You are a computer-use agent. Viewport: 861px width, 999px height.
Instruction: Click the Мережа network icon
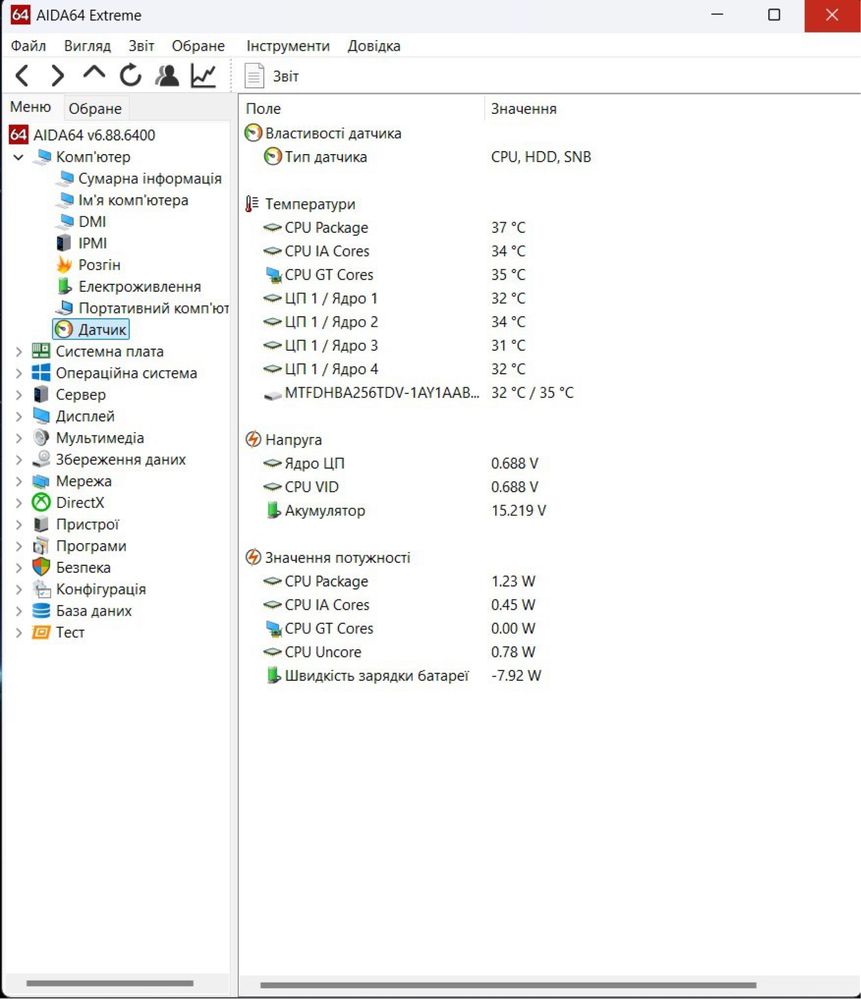41,481
